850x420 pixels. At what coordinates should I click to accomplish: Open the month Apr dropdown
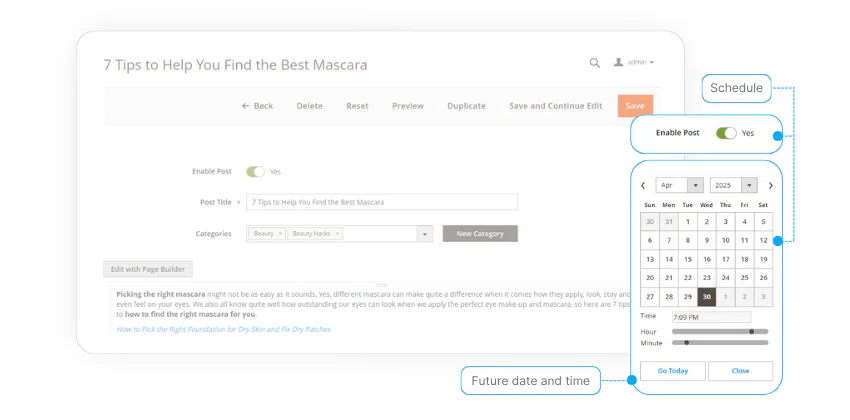[x=680, y=186]
